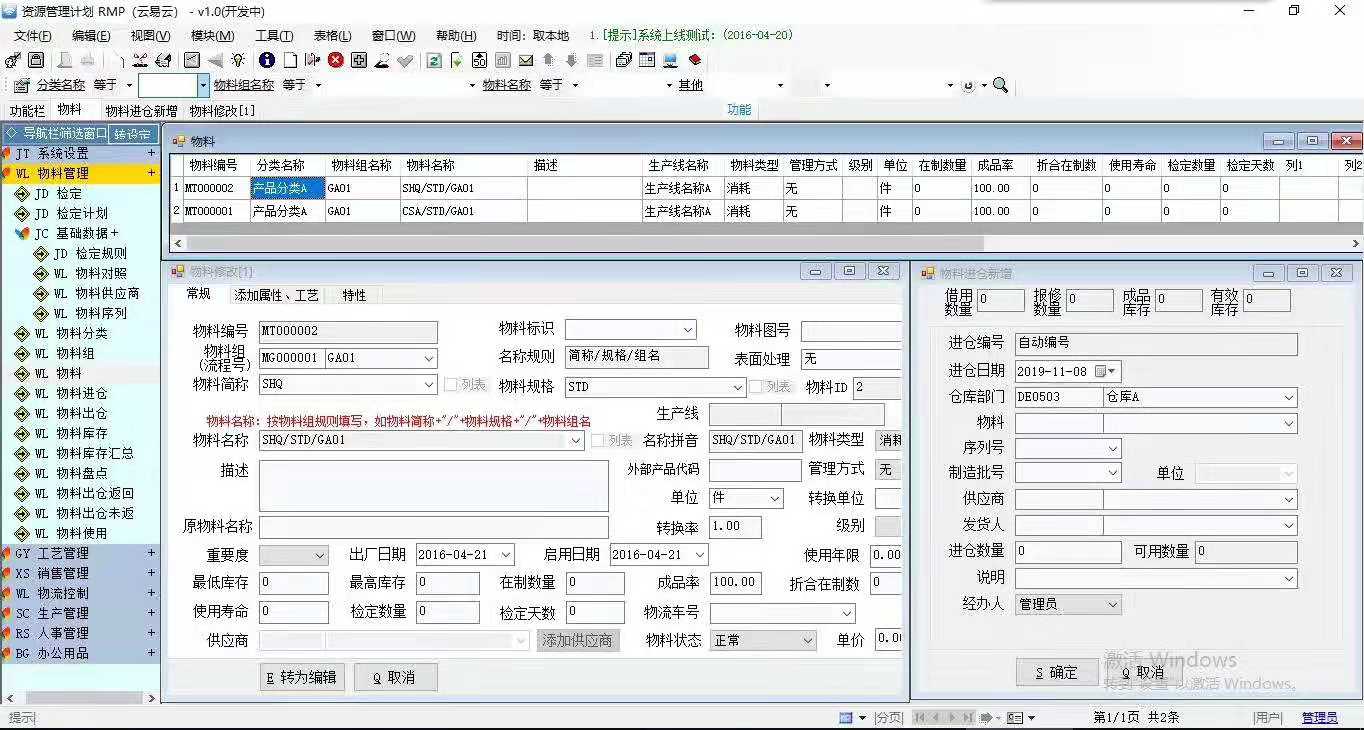Toggle the 列表 checkbox next to 物料简称
The width and height of the screenshot is (1364, 730).
[450, 385]
